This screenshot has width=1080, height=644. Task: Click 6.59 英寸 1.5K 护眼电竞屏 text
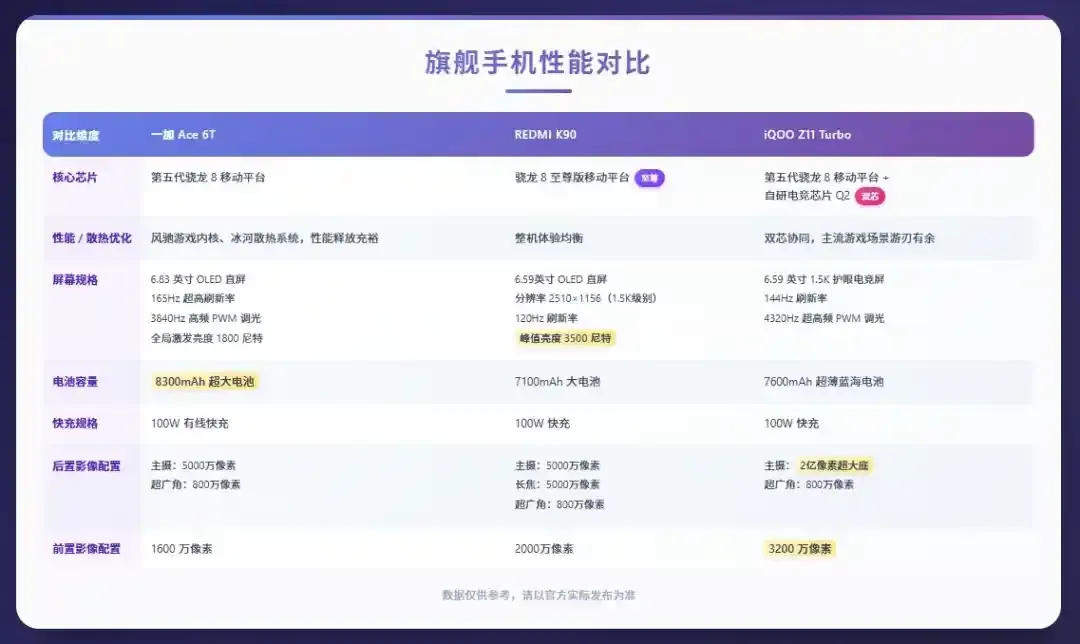(x=824, y=279)
